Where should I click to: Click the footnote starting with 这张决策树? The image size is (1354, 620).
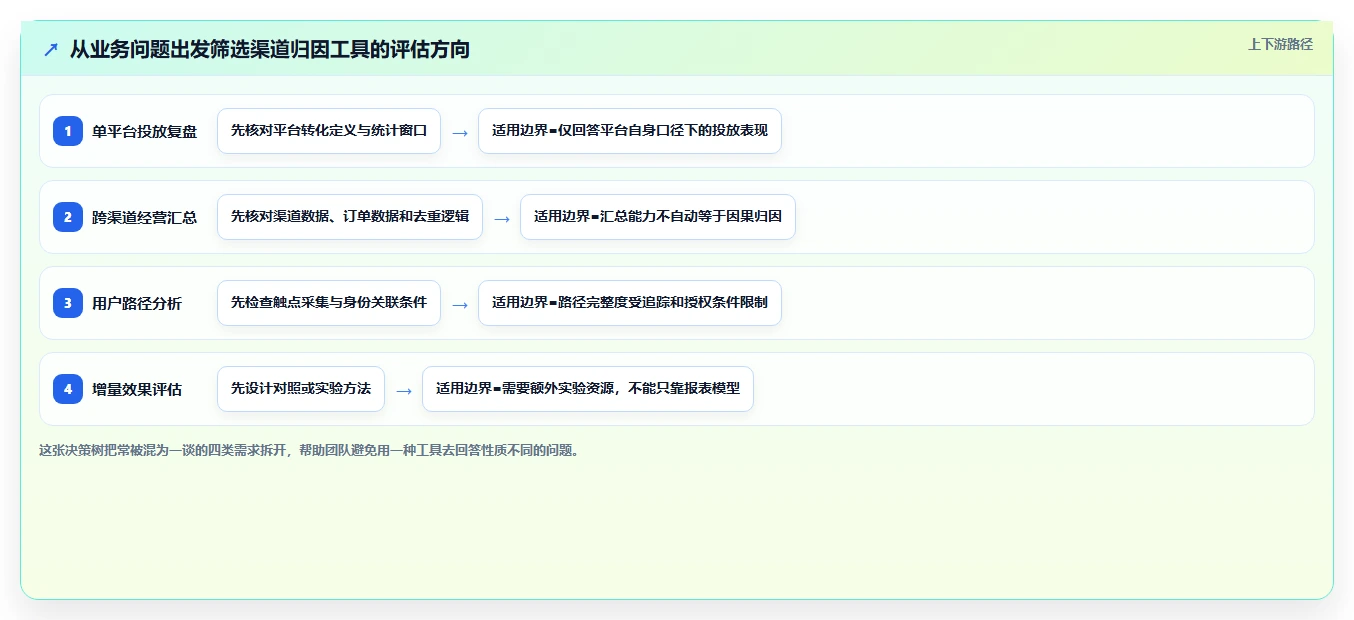309,450
